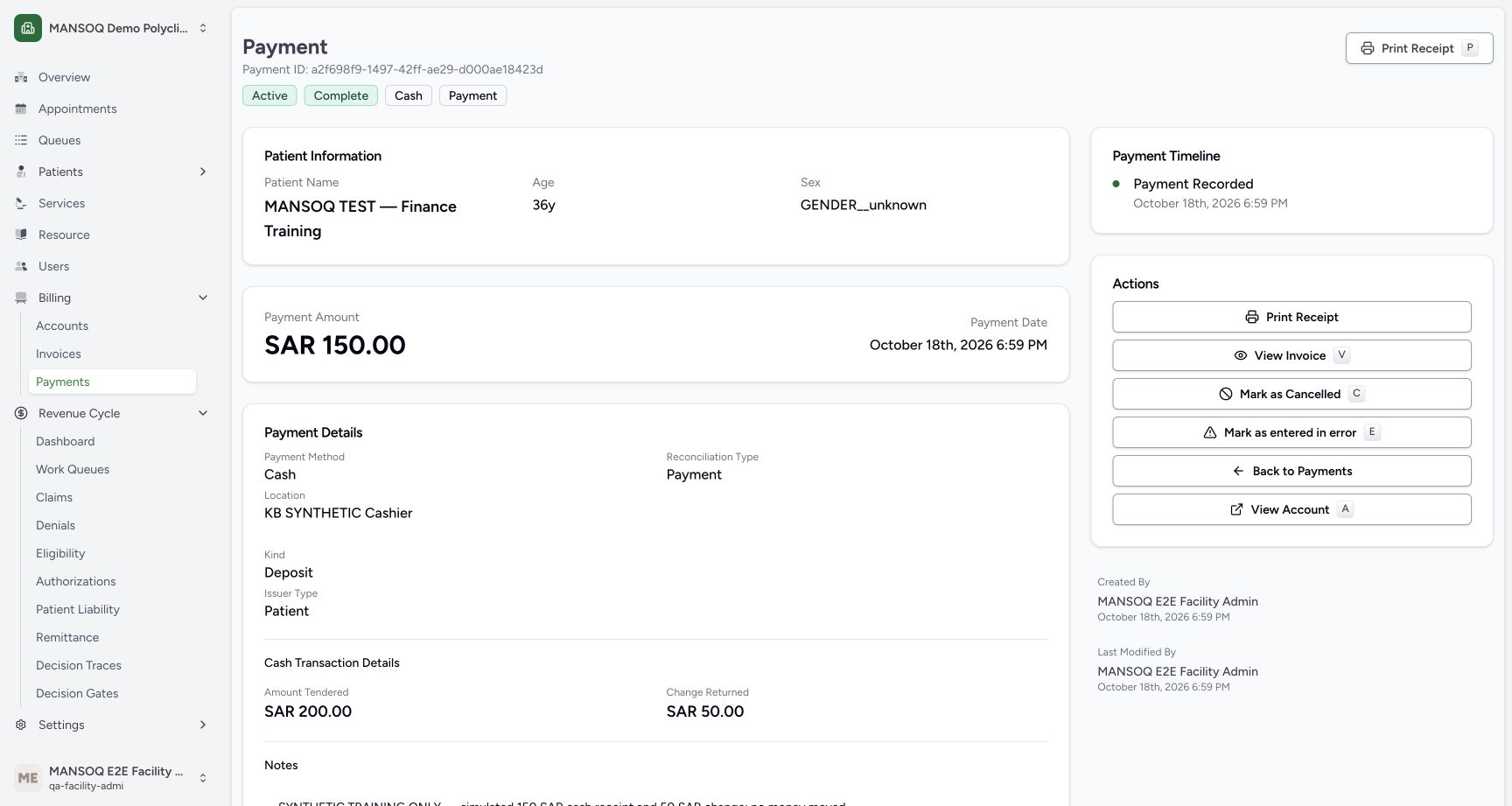
Task: Click the cancel icon on Mark as Cancelled
Action: tap(1225, 394)
